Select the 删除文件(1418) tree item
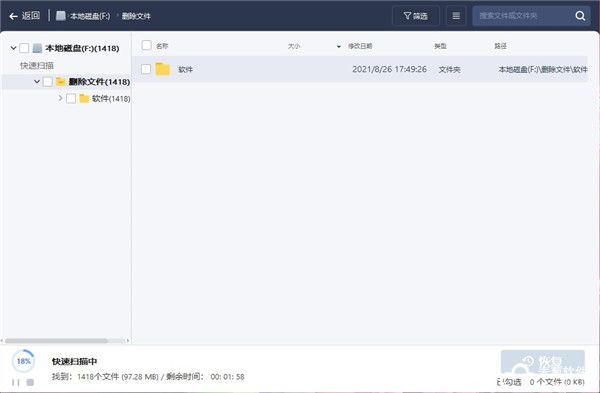 (99, 82)
